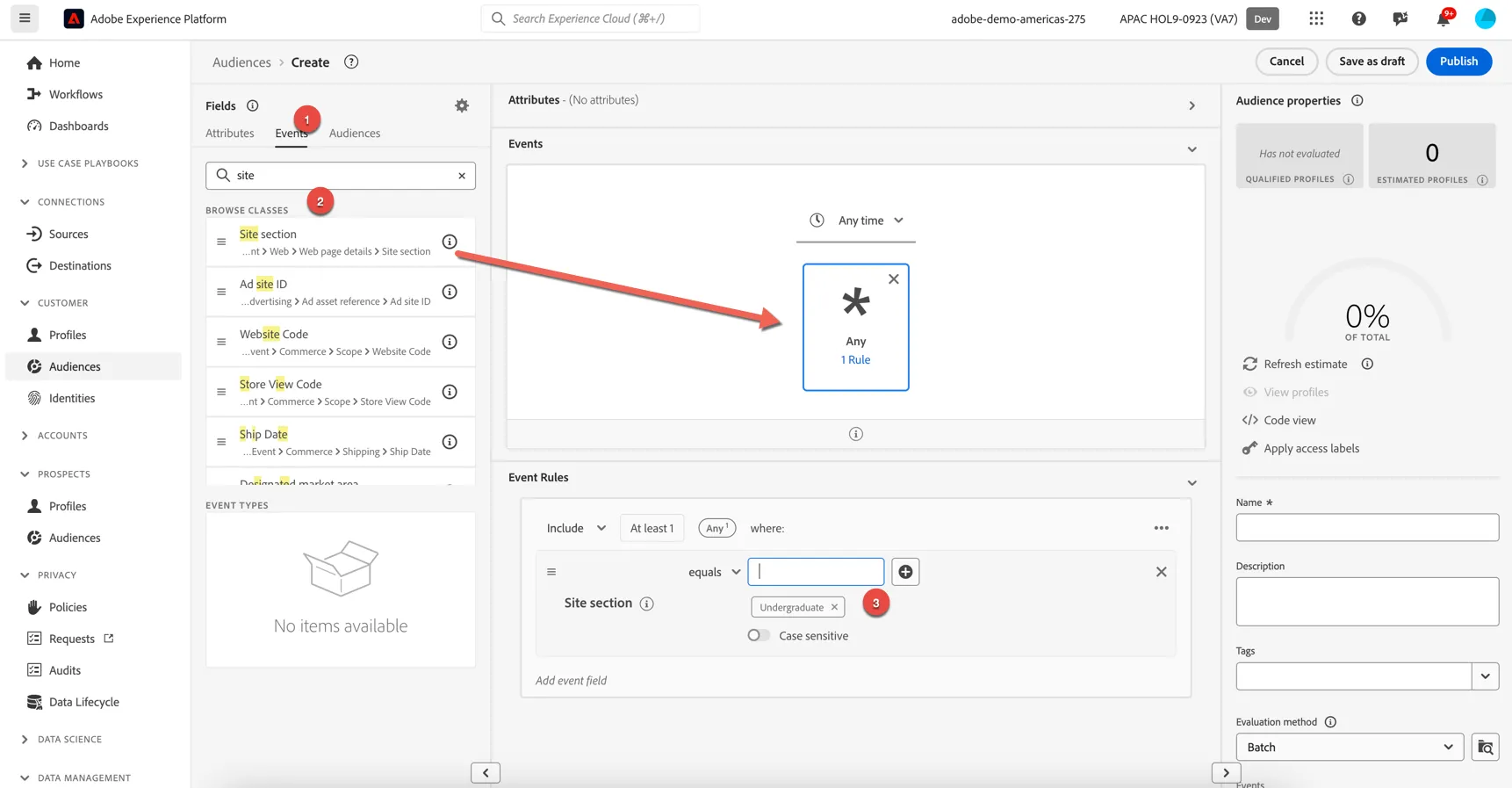Switch to the Audiences fields tab

pos(355,134)
